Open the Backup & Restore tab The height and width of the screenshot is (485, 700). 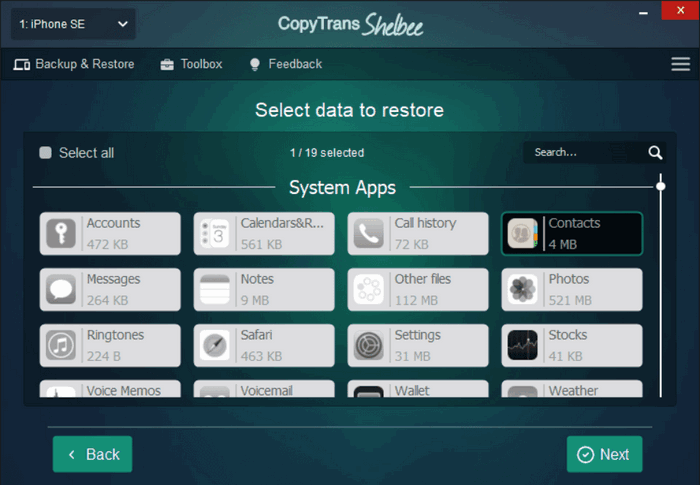click(74, 64)
